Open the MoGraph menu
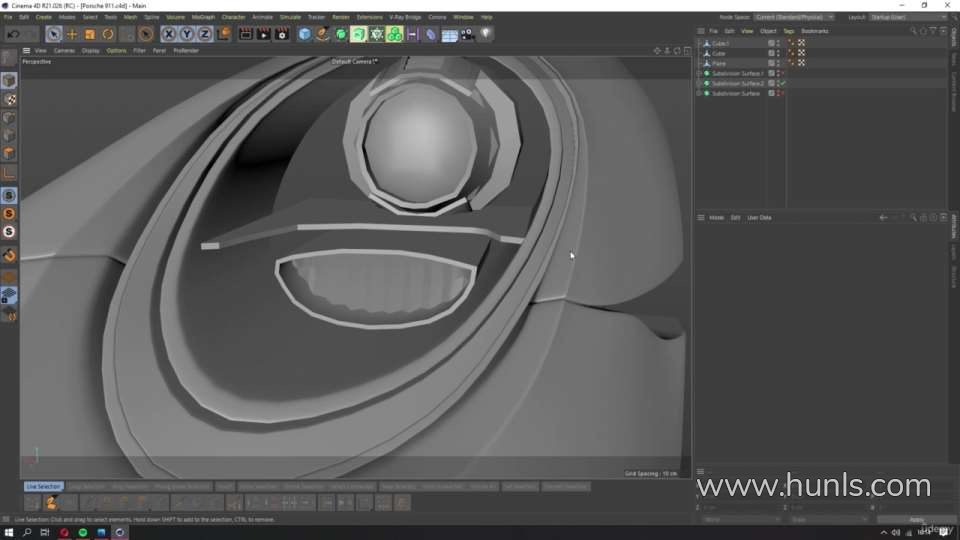Viewport: 960px width, 540px height. point(202,17)
